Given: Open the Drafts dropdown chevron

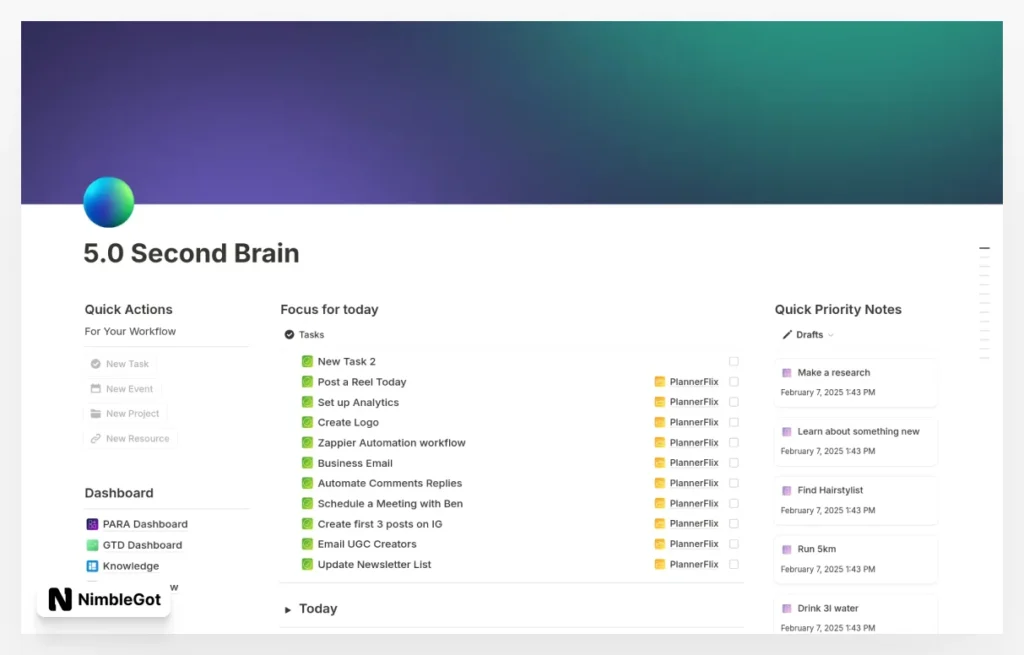Looking at the screenshot, I should pyautogui.click(x=831, y=335).
